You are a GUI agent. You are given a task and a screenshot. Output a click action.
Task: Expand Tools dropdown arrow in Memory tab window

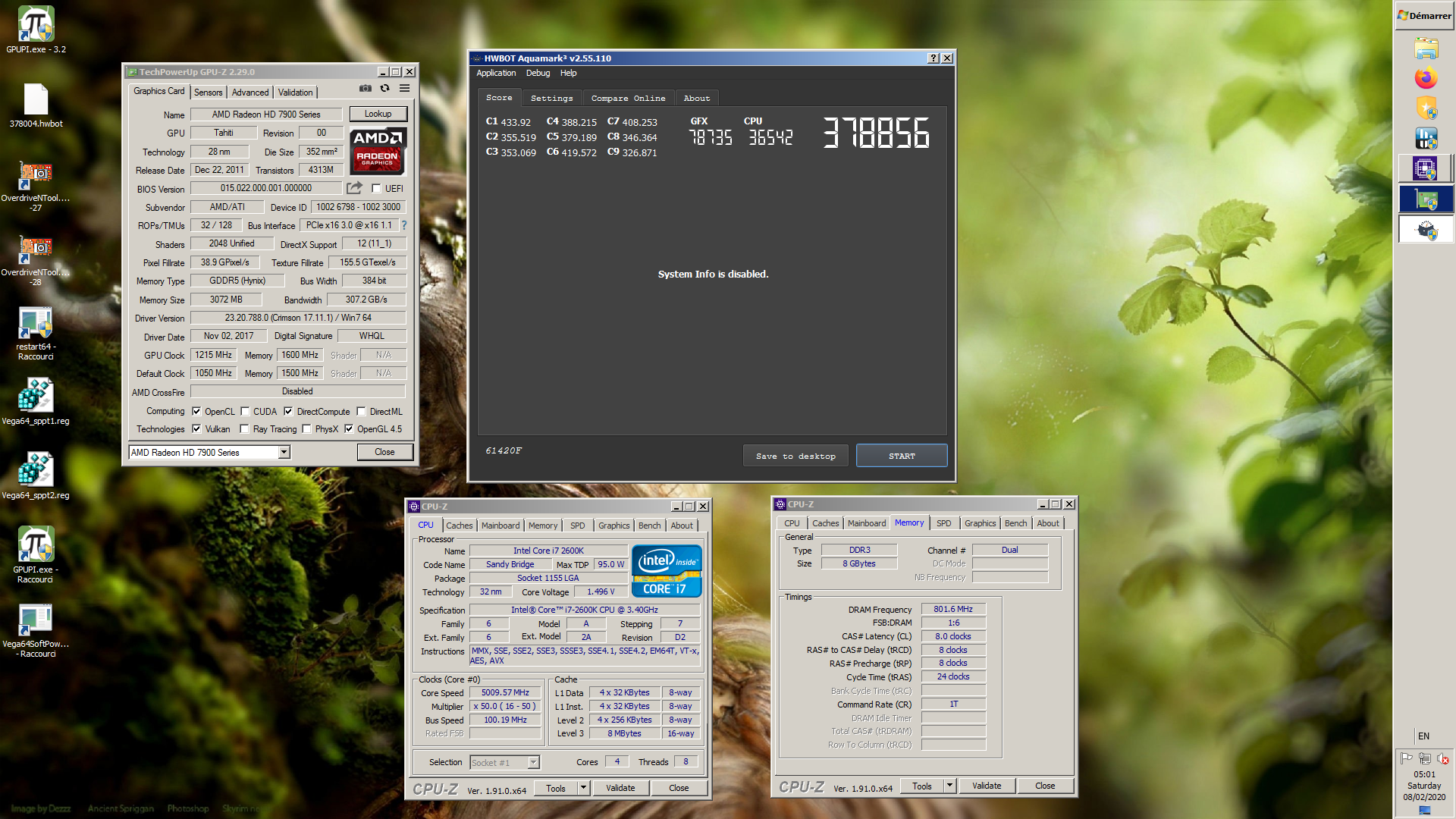click(x=949, y=786)
